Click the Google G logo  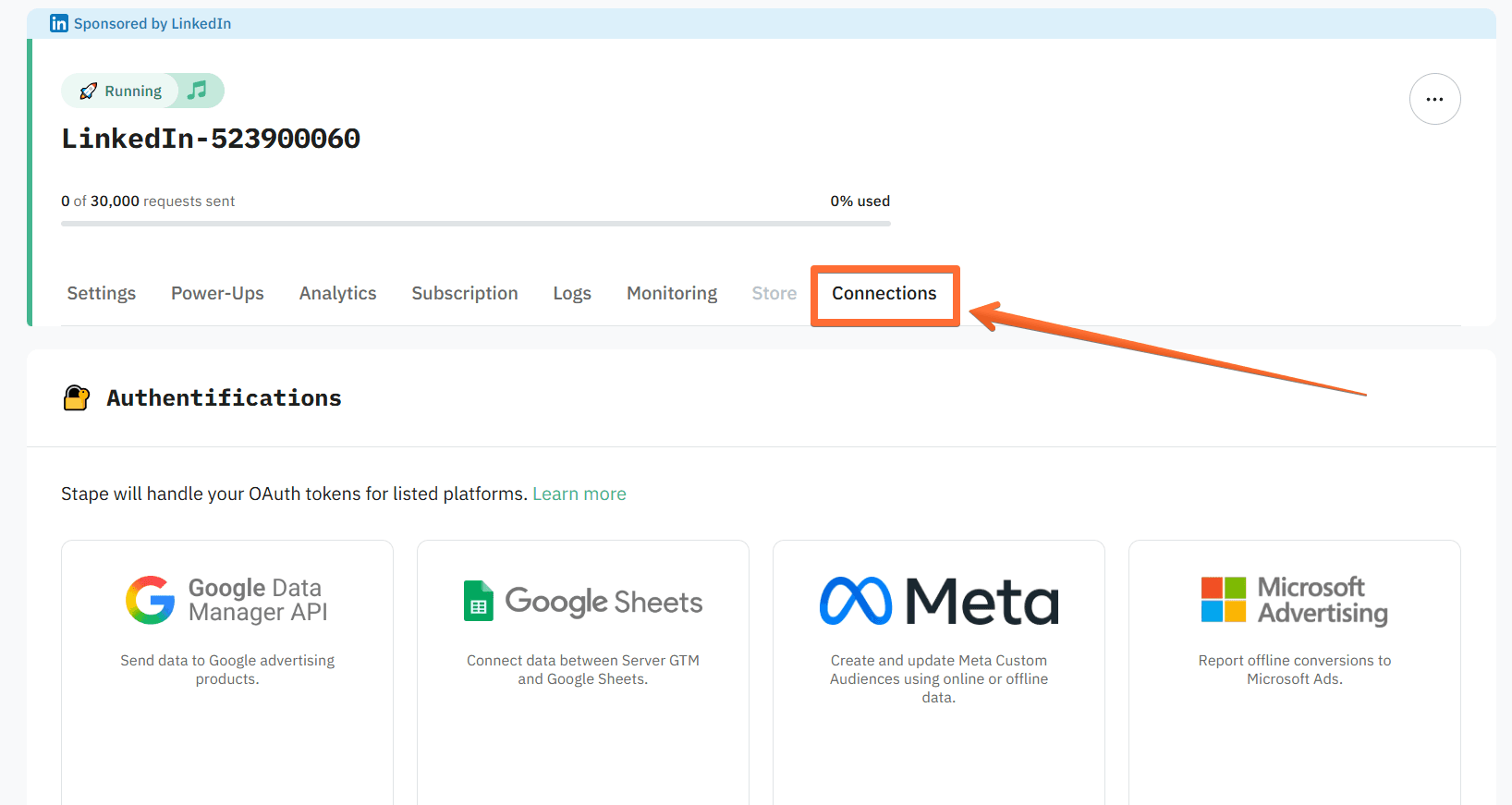click(x=151, y=600)
